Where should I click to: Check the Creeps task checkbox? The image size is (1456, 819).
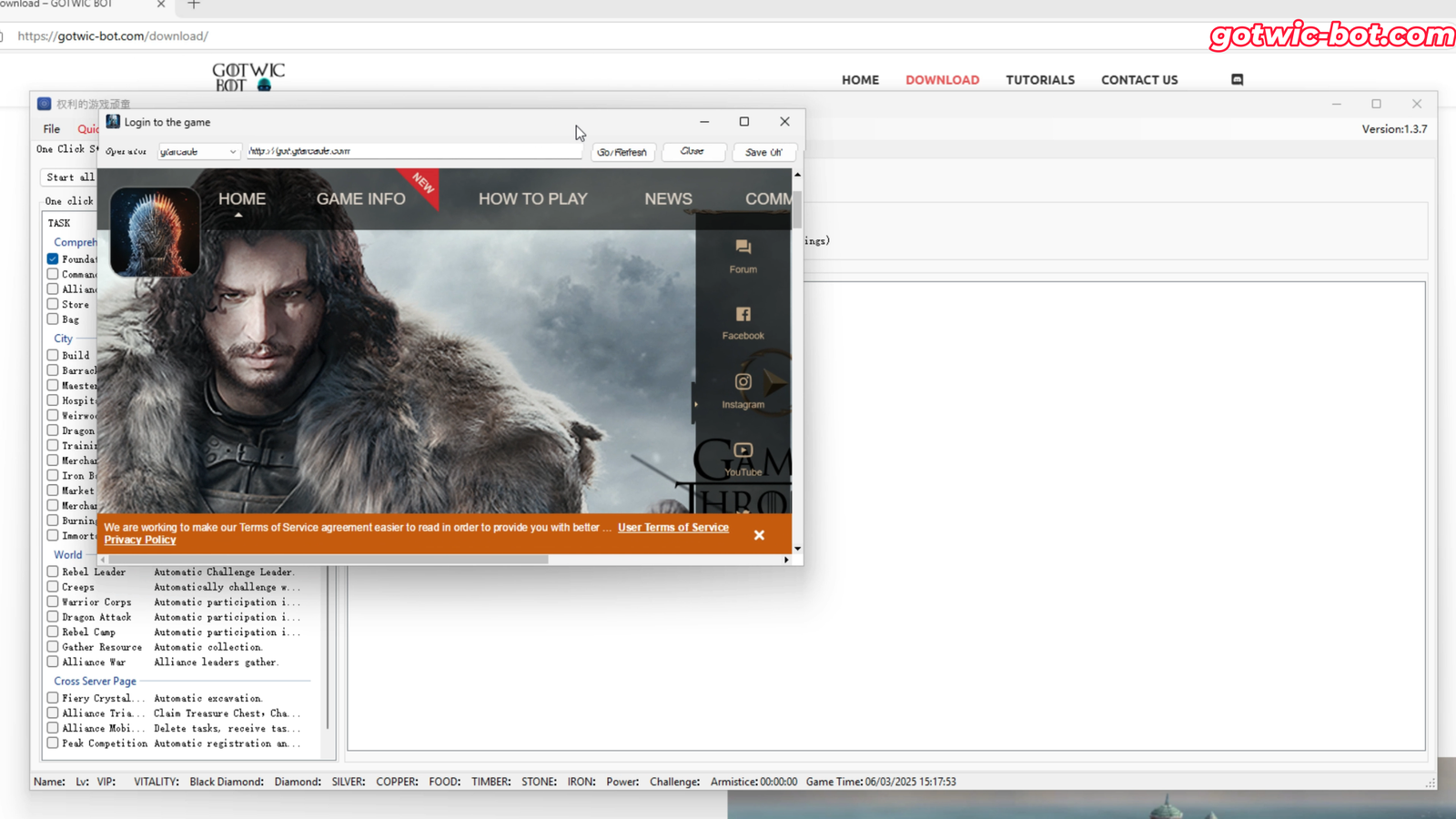tap(53, 587)
